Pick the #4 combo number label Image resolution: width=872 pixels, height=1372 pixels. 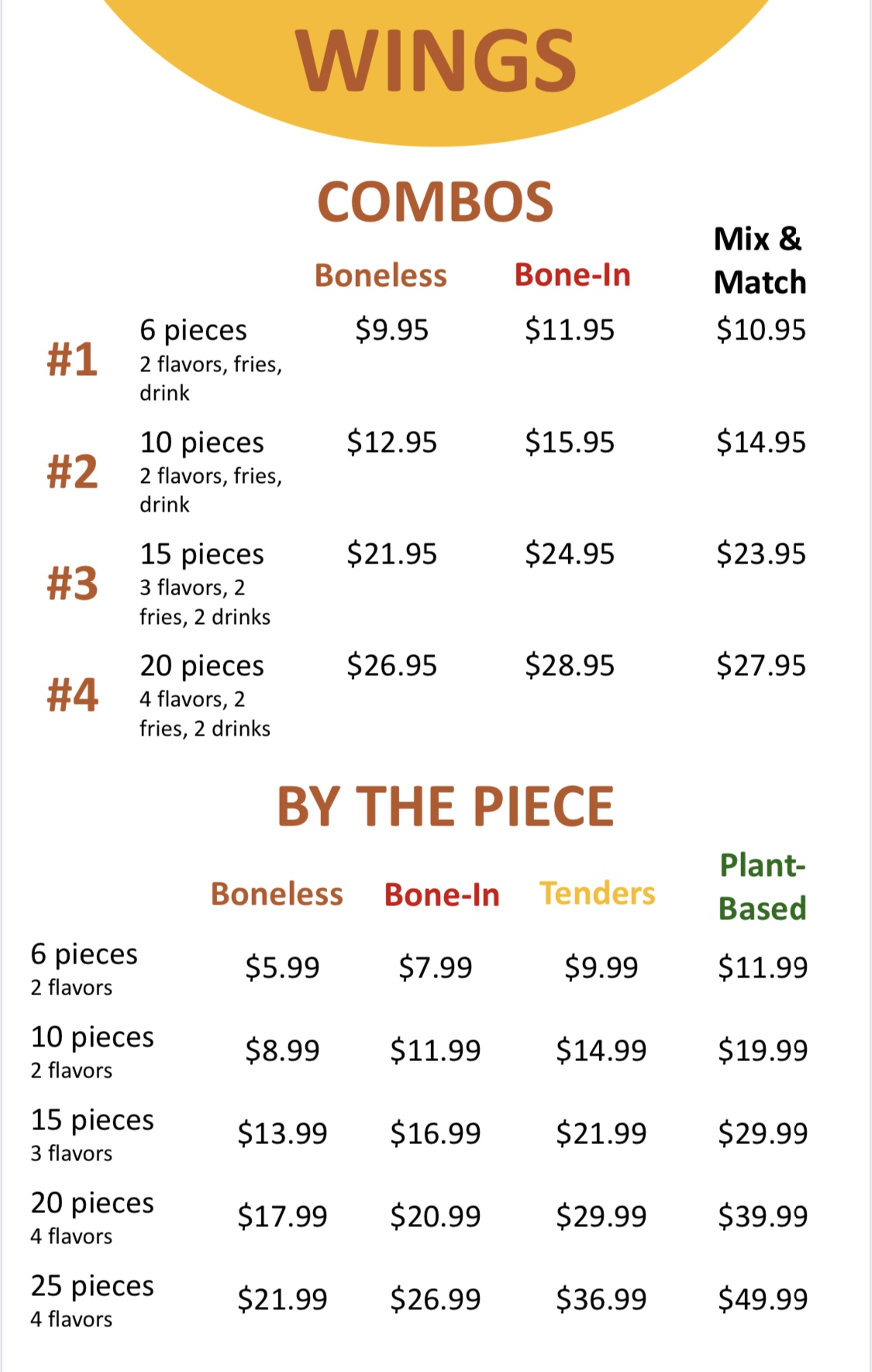pyautogui.click(x=72, y=695)
